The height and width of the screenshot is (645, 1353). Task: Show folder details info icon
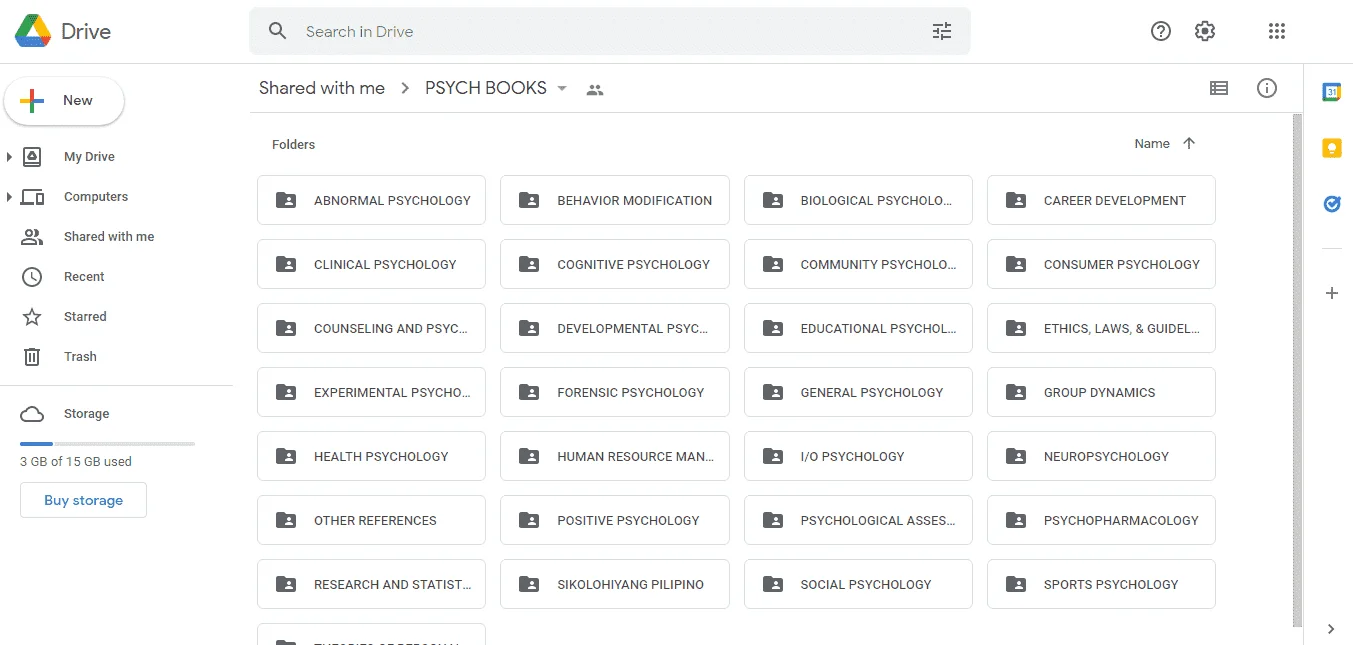pyautogui.click(x=1267, y=88)
